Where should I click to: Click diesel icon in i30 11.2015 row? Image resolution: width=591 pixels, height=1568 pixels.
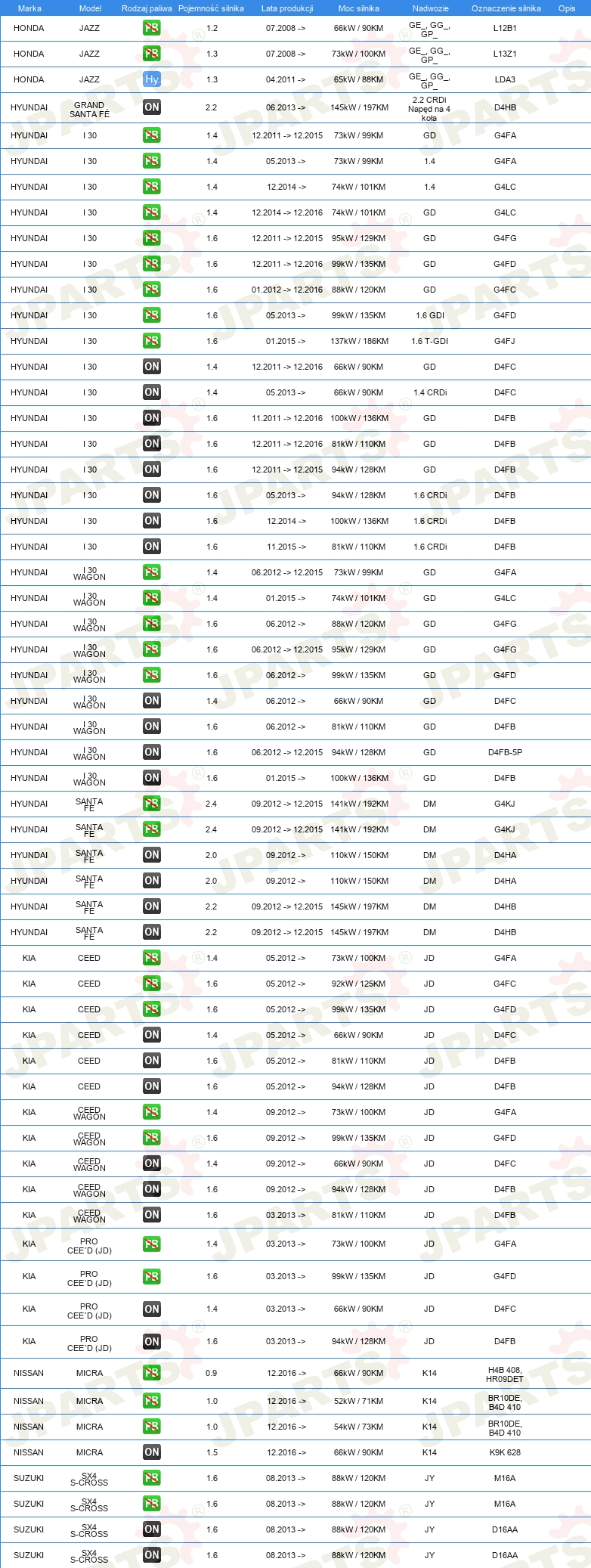point(152,547)
